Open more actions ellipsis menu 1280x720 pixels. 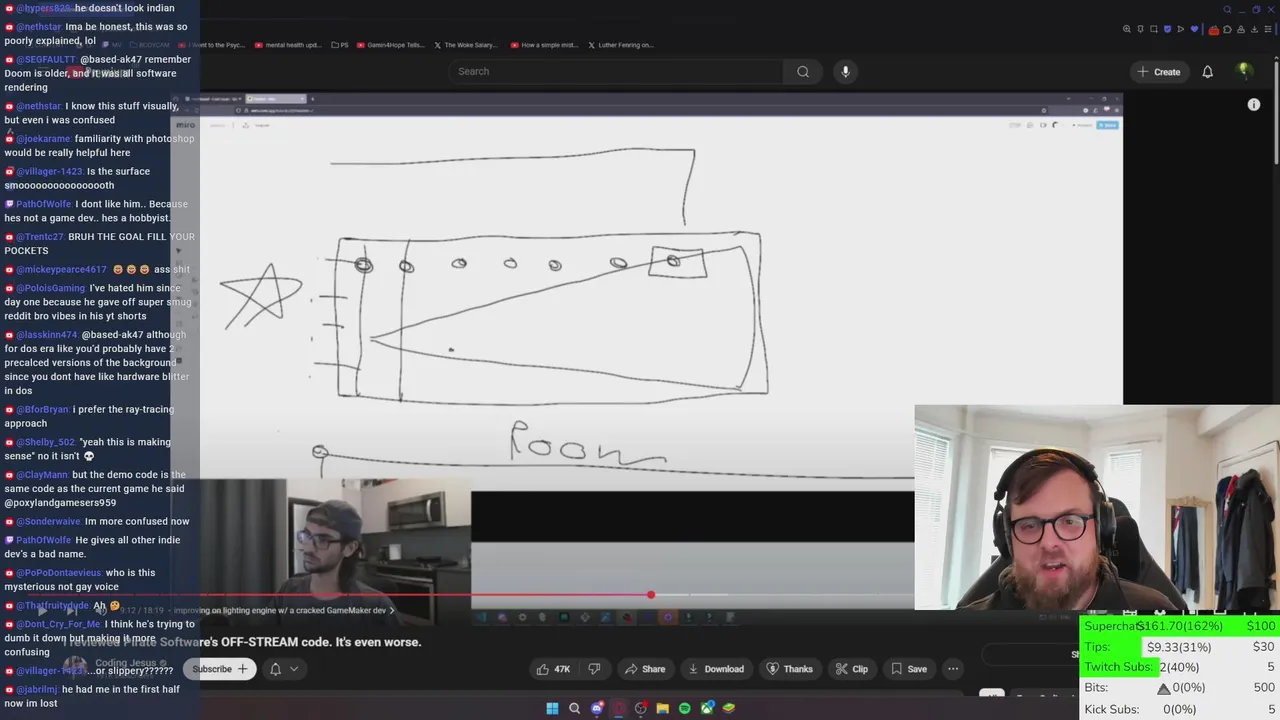(953, 669)
